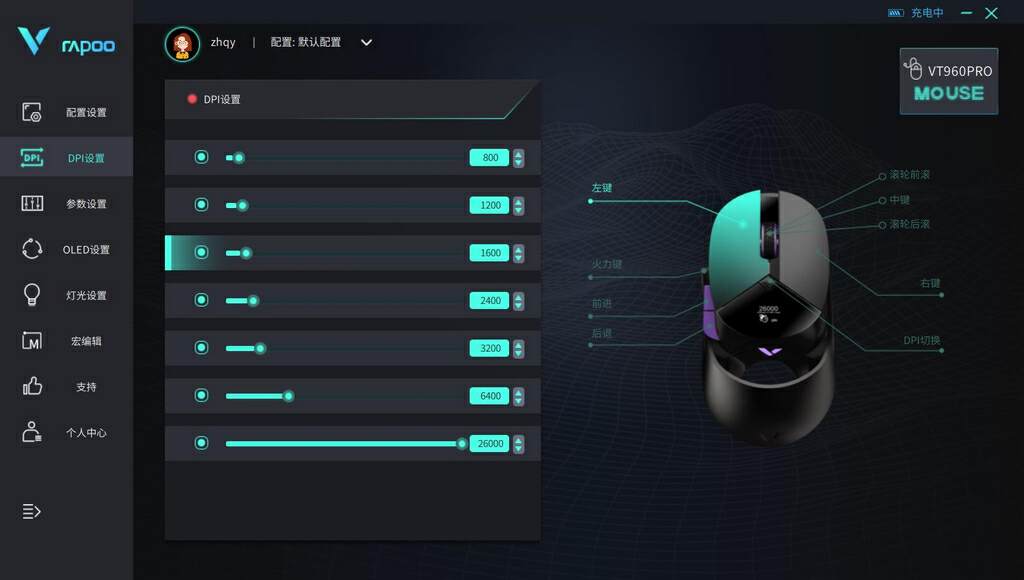Click the 3200 DPI slider handle
The image size is (1024, 580).
click(x=260, y=348)
